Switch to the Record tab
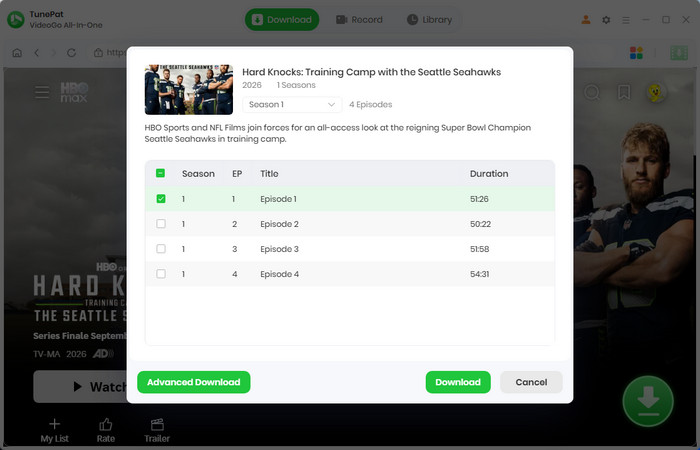 [x=359, y=20]
